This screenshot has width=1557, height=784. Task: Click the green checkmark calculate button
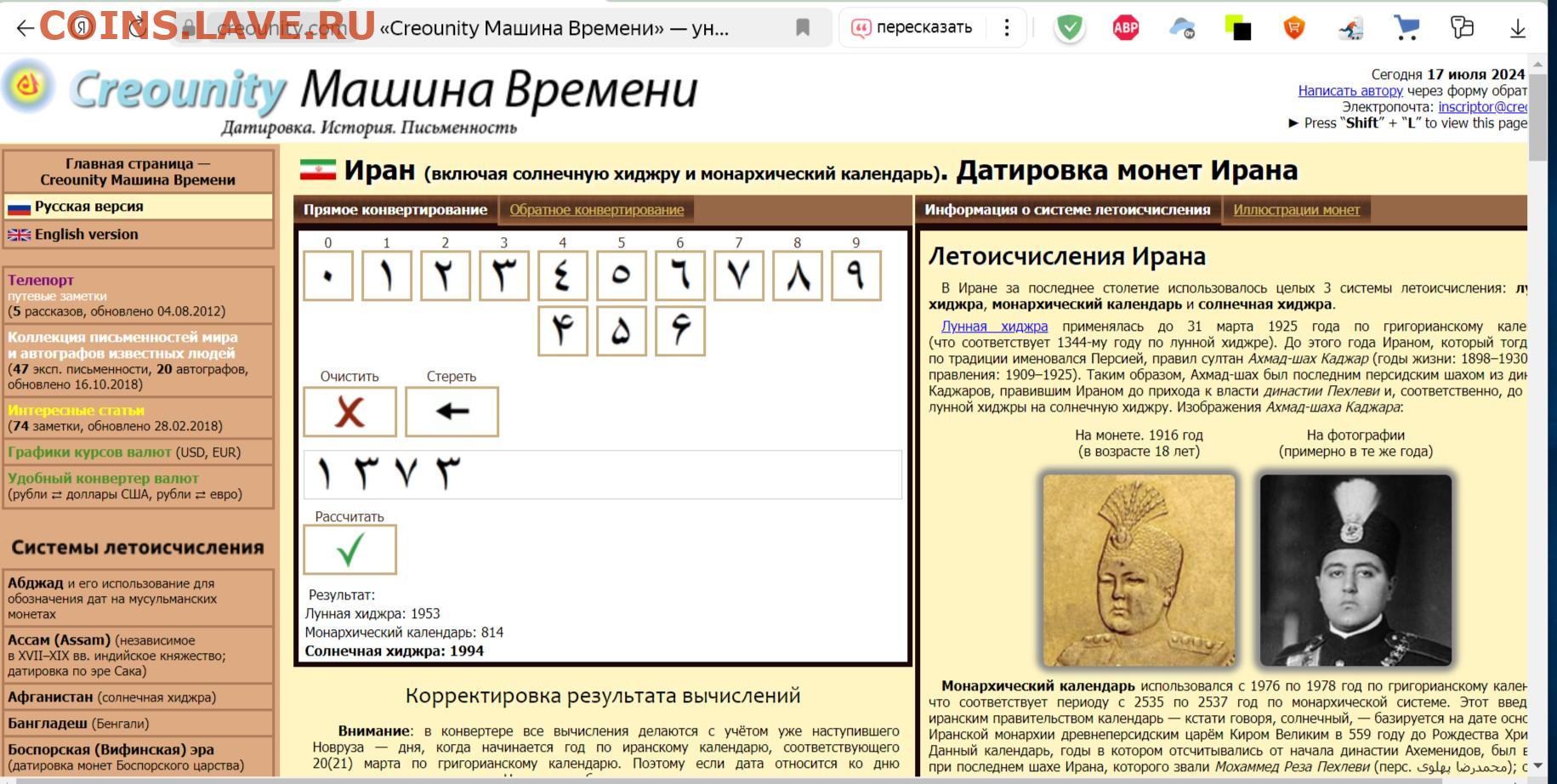click(x=349, y=549)
